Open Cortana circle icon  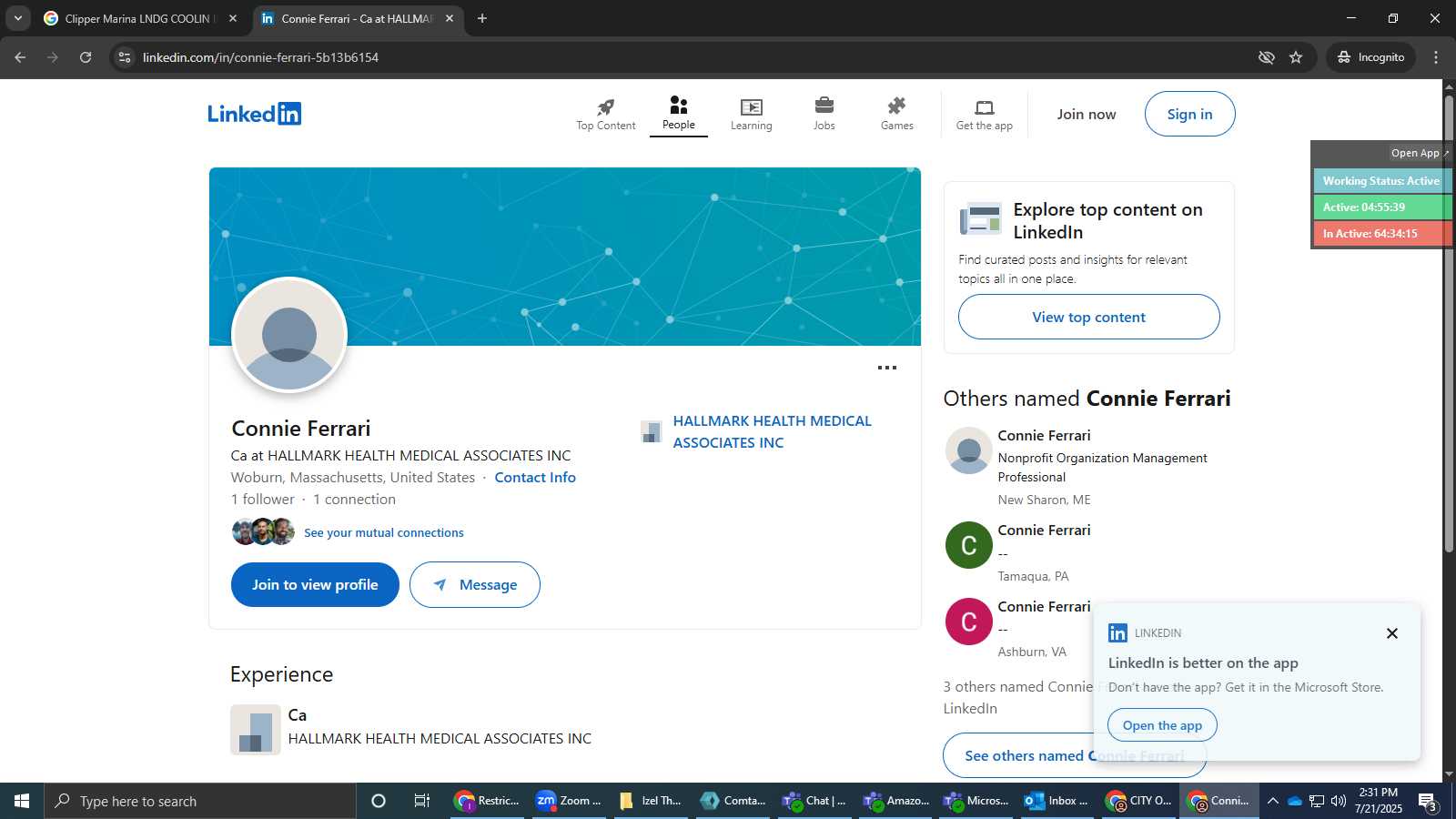click(x=379, y=801)
